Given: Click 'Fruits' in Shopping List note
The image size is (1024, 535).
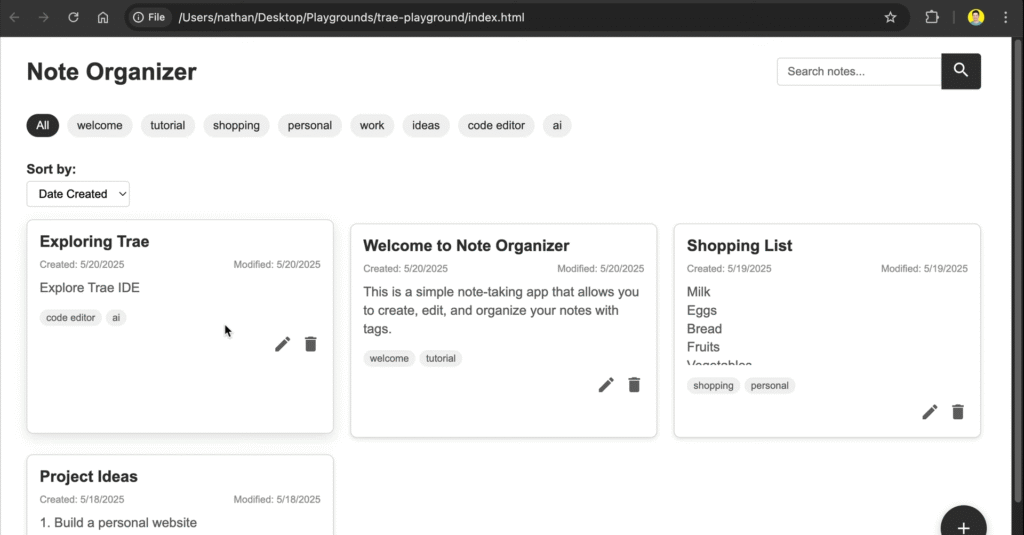Looking at the screenshot, I should coord(703,347).
